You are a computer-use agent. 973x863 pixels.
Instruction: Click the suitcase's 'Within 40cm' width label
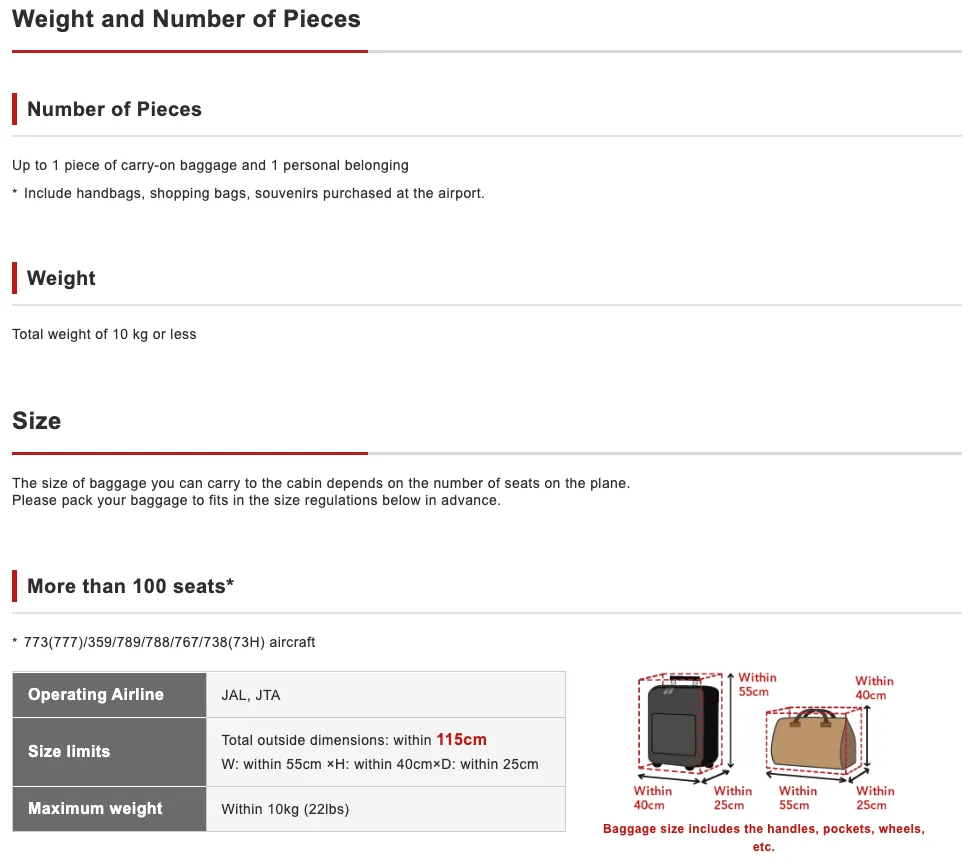pyautogui.click(x=652, y=798)
